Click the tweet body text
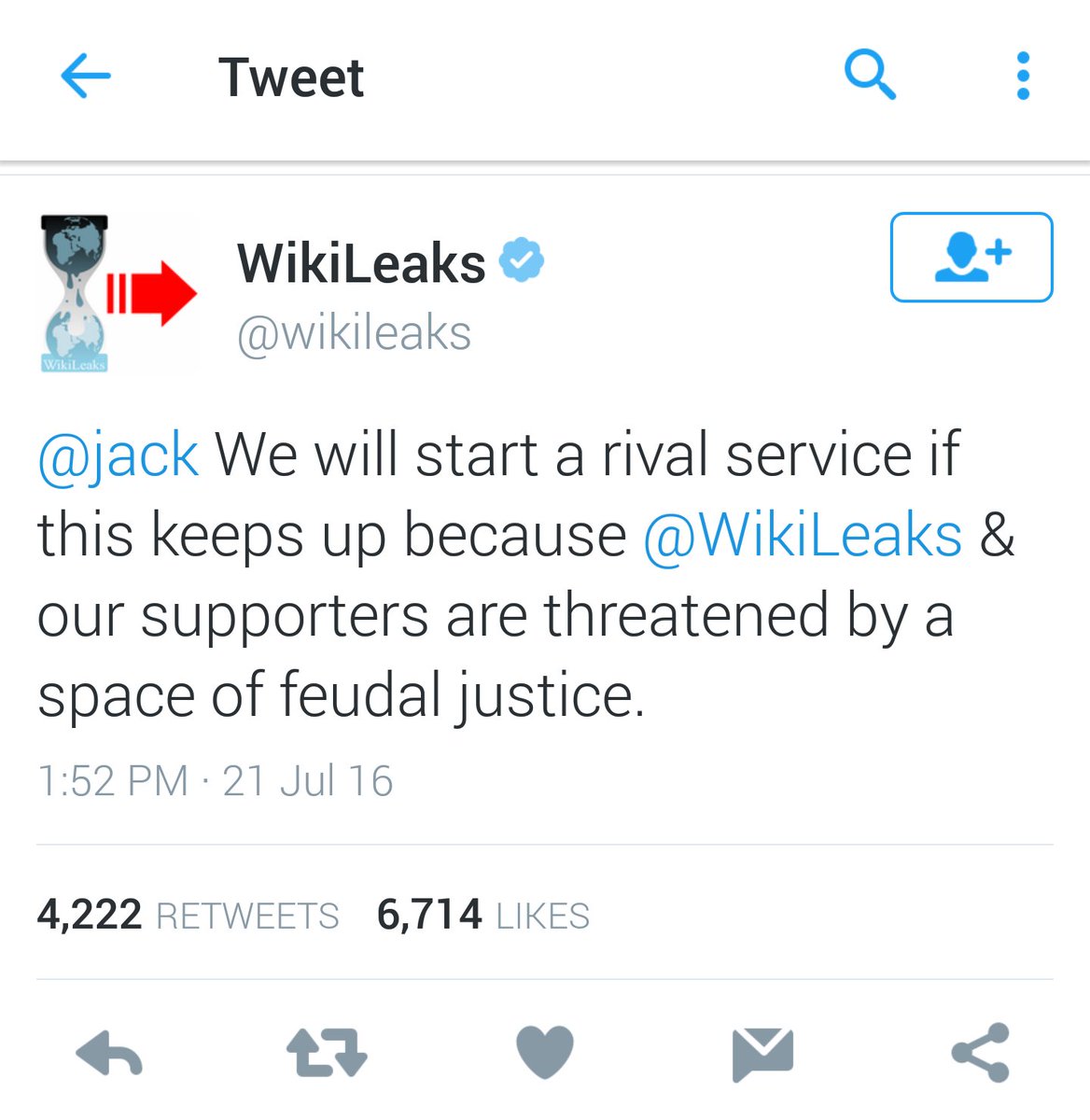This screenshot has width=1090, height=1120. [526, 575]
